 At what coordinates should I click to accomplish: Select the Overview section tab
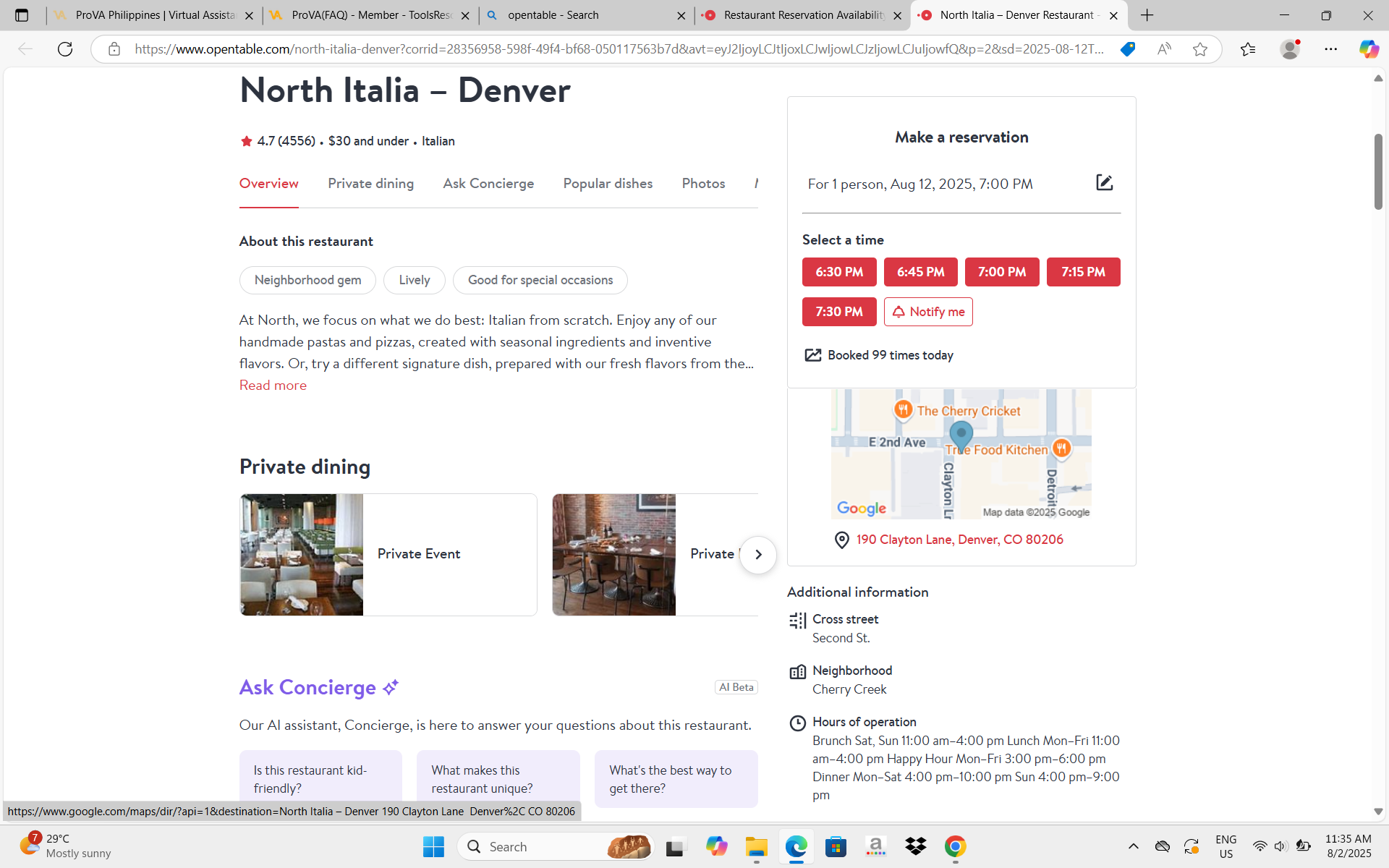tap(269, 184)
